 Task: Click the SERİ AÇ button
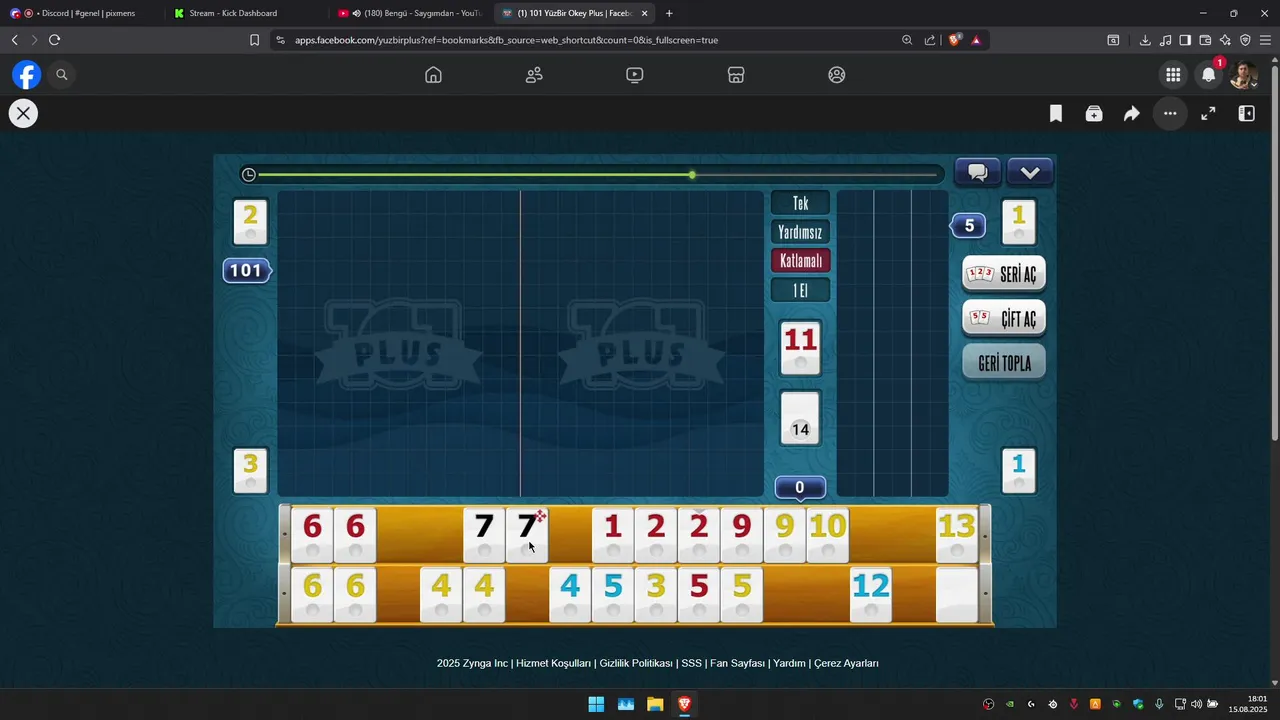(1003, 274)
